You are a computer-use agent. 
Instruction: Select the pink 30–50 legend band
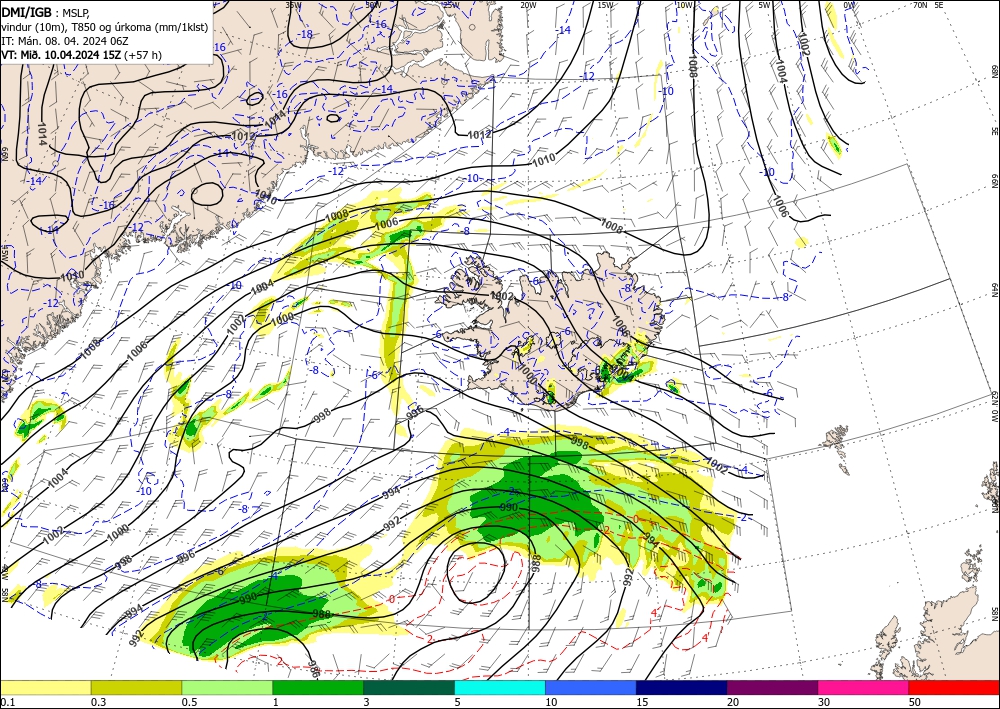coord(864,687)
